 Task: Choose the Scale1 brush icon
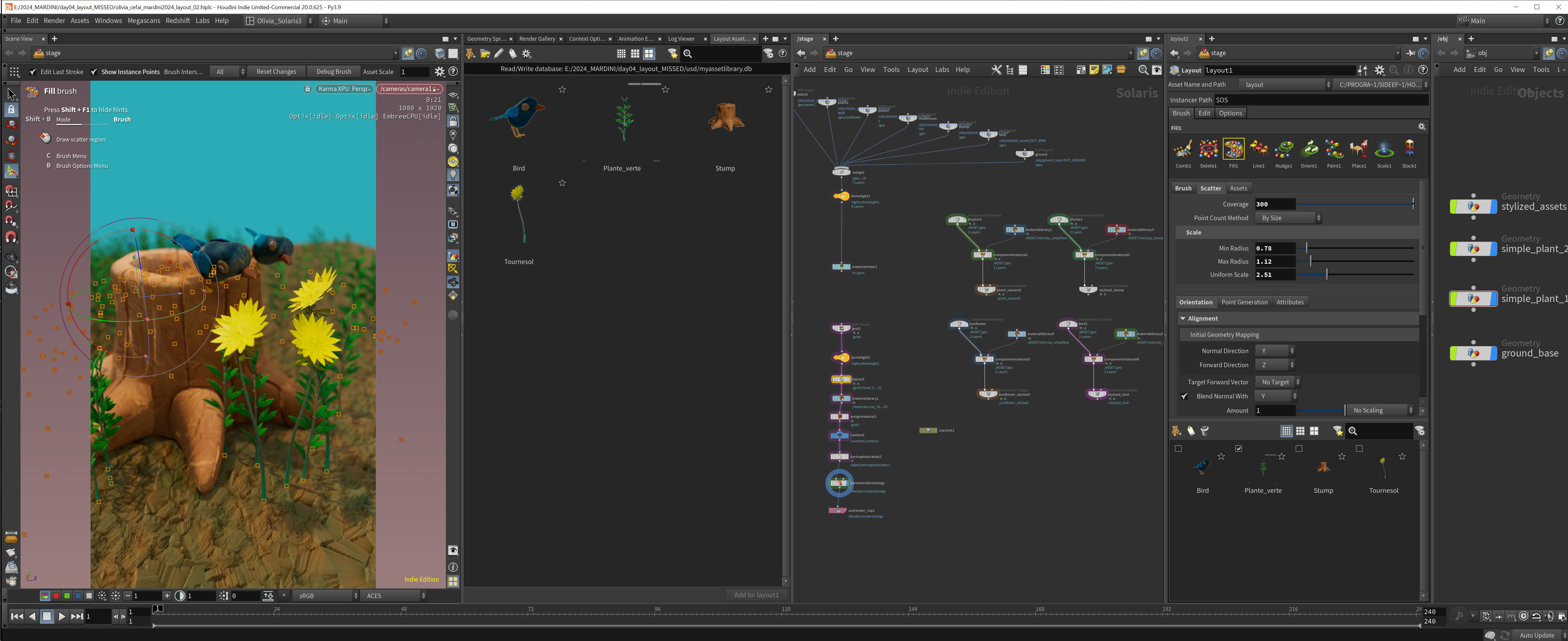pyautogui.click(x=1384, y=149)
